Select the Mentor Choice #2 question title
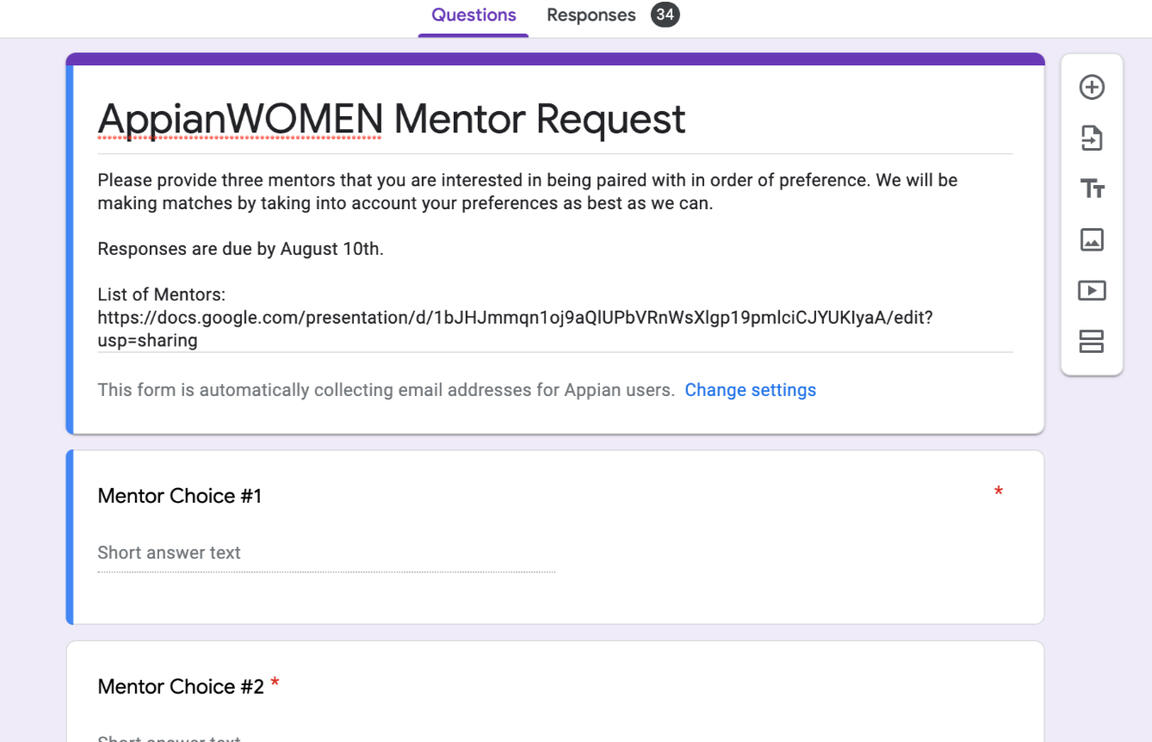The width and height of the screenshot is (1152, 742). [180, 686]
